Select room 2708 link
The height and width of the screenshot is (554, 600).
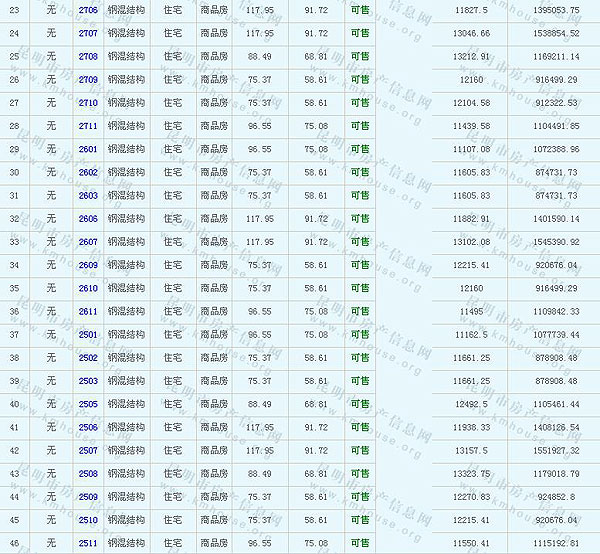point(88,56)
